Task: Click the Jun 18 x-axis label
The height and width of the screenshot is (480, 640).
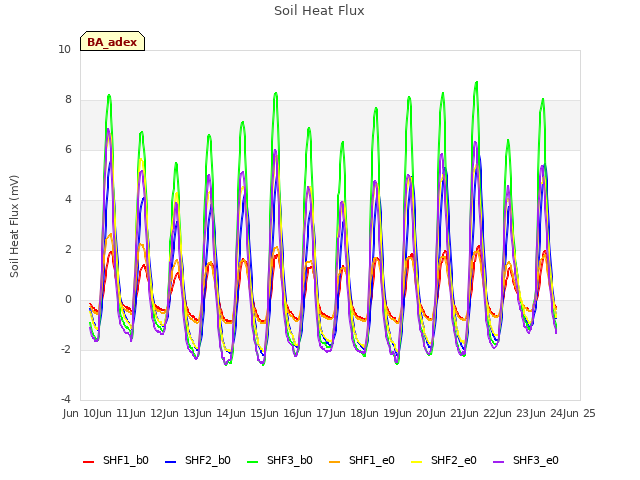Action: [x=347, y=413]
